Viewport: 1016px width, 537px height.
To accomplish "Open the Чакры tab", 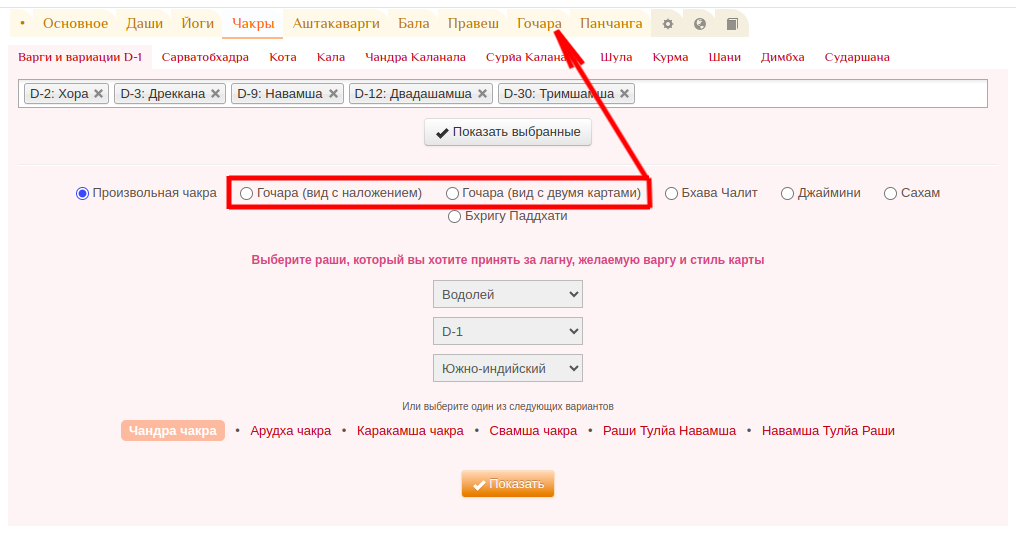I will (253, 24).
